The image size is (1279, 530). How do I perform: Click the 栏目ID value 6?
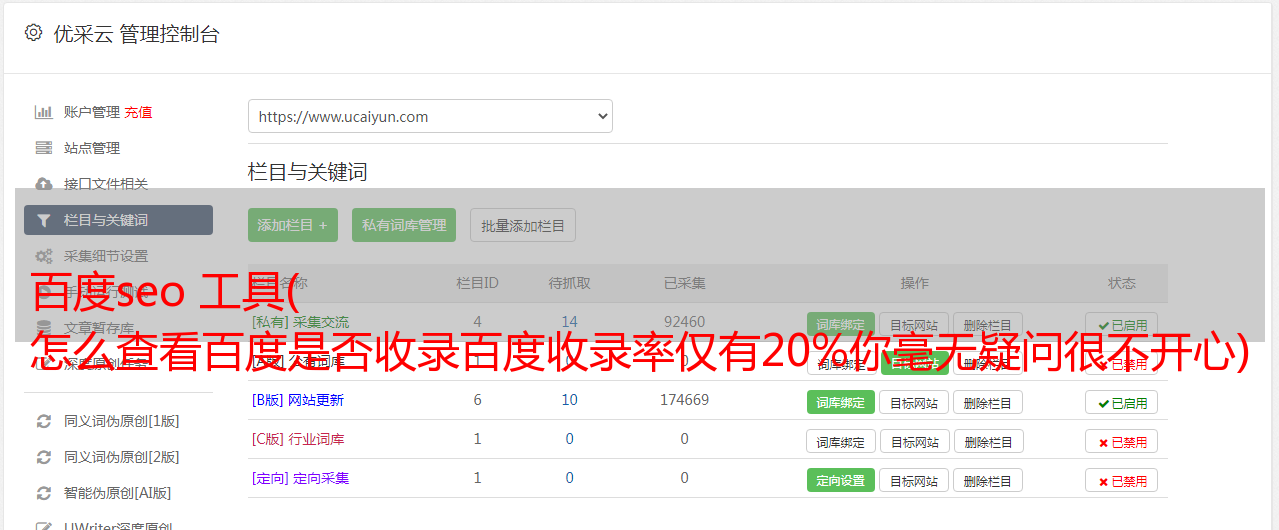[x=477, y=400]
